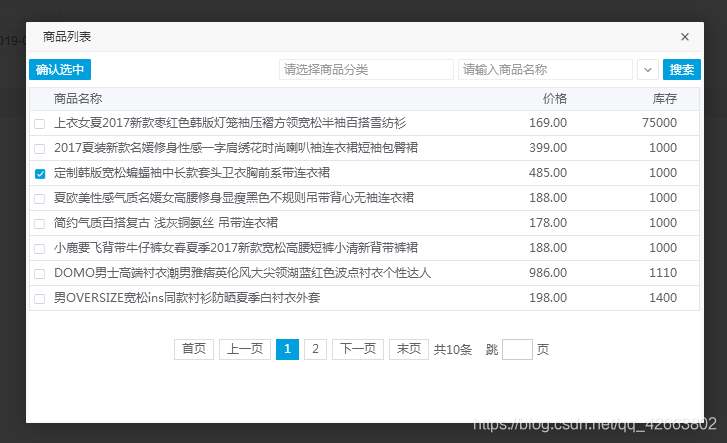Click the stock value 1110
727x443 pixels.
tap(663, 273)
